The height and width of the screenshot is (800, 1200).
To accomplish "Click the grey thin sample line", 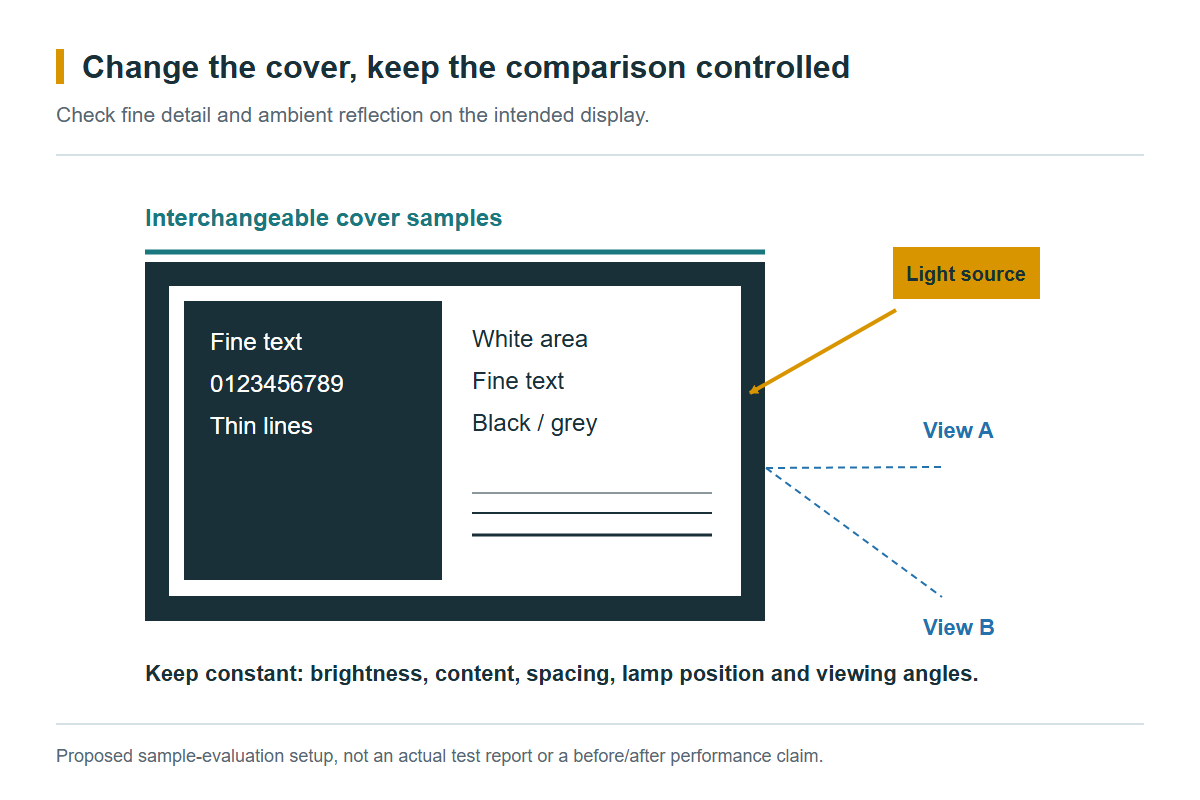I will (592, 493).
